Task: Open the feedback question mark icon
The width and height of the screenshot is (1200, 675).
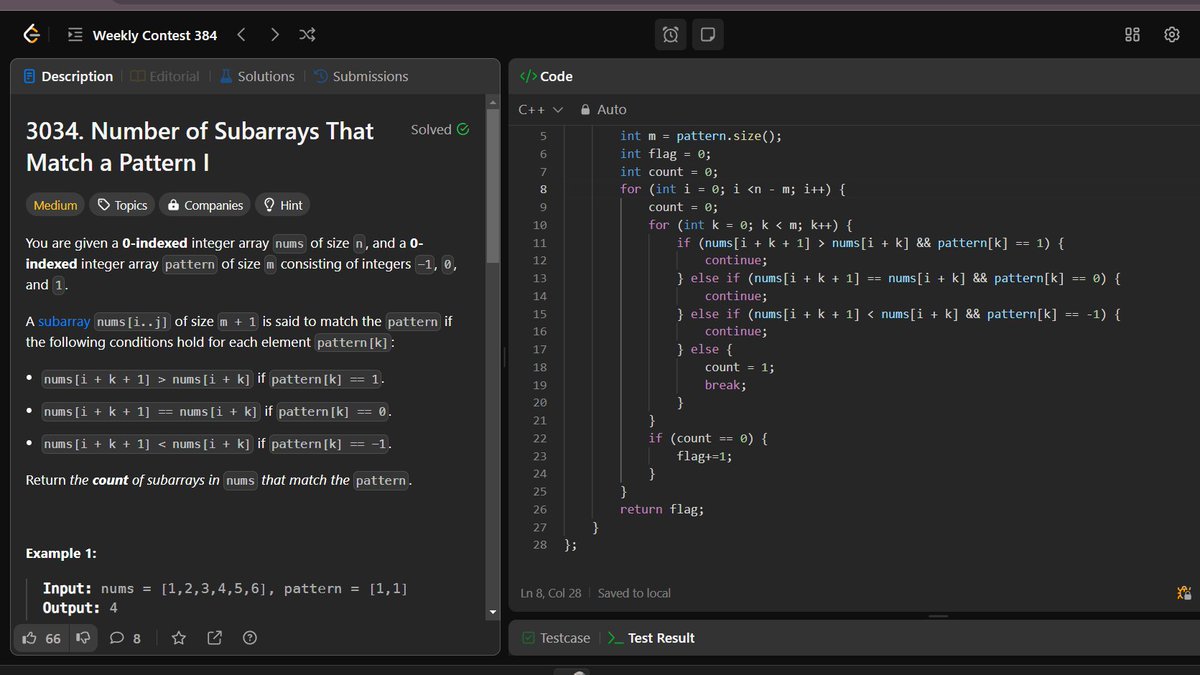Action: click(250, 638)
